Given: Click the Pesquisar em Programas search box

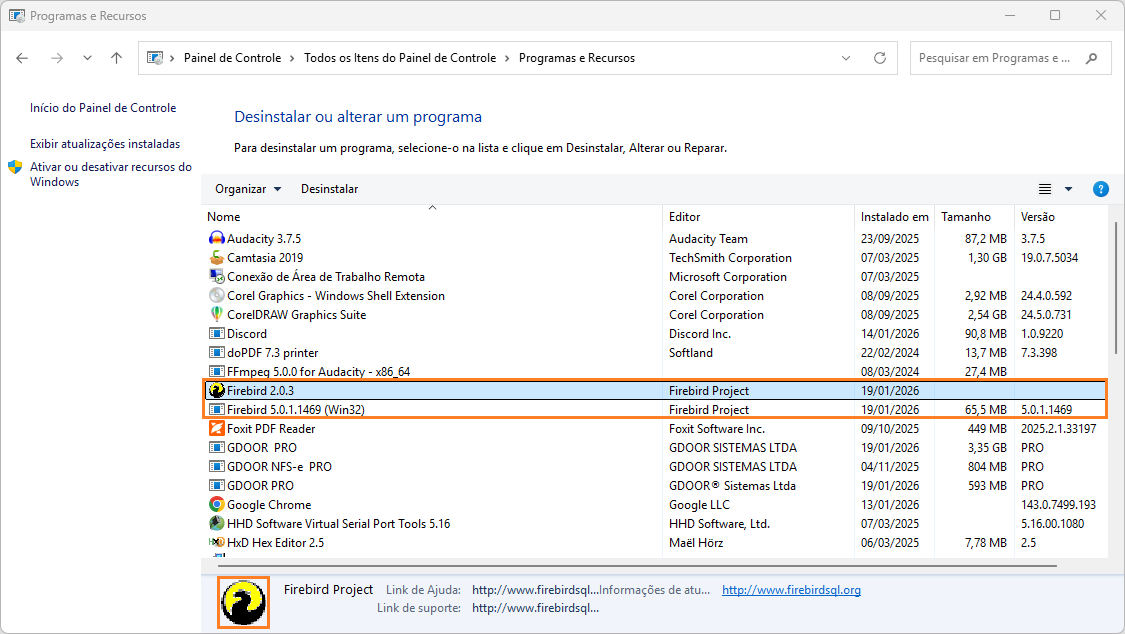Looking at the screenshot, I should (x=994, y=58).
